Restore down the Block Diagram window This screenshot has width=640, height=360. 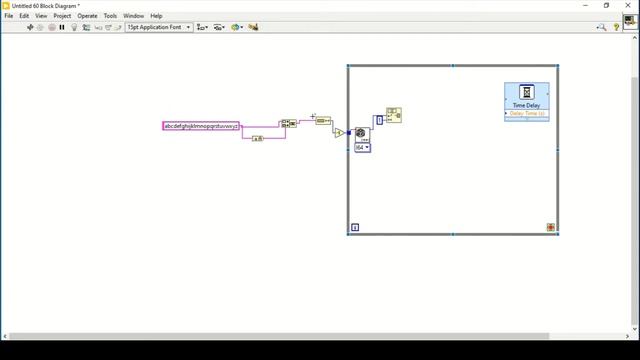click(607, 6)
